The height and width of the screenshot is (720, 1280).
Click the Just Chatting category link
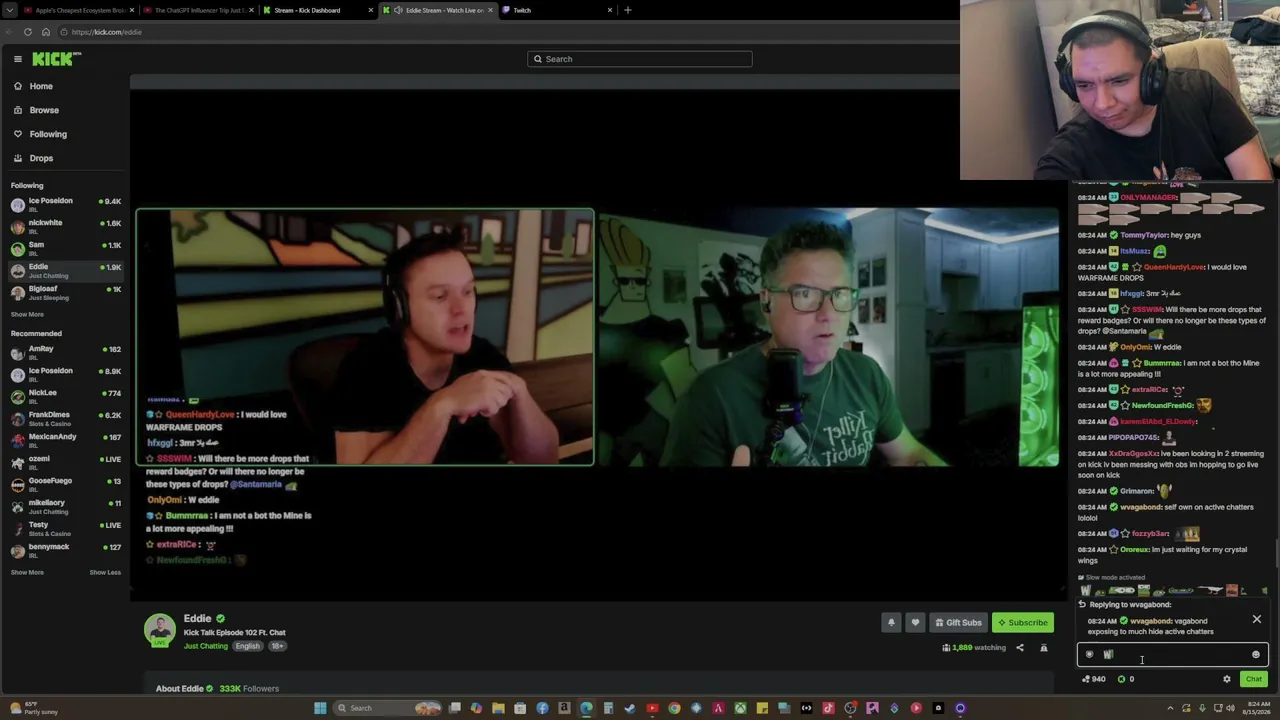[x=206, y=646]
